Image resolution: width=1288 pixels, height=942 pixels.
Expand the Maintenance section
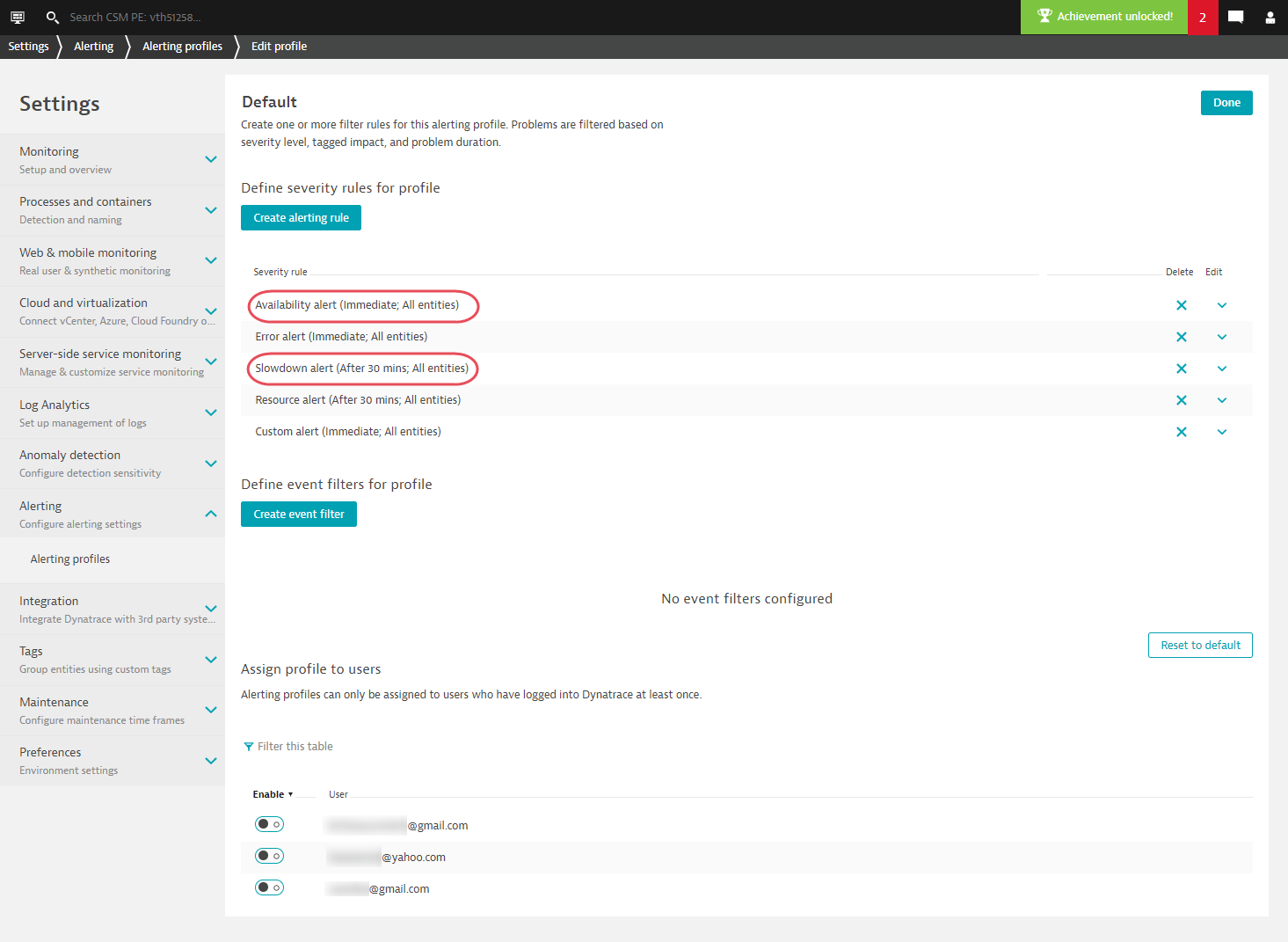click(x=211, y=710)
